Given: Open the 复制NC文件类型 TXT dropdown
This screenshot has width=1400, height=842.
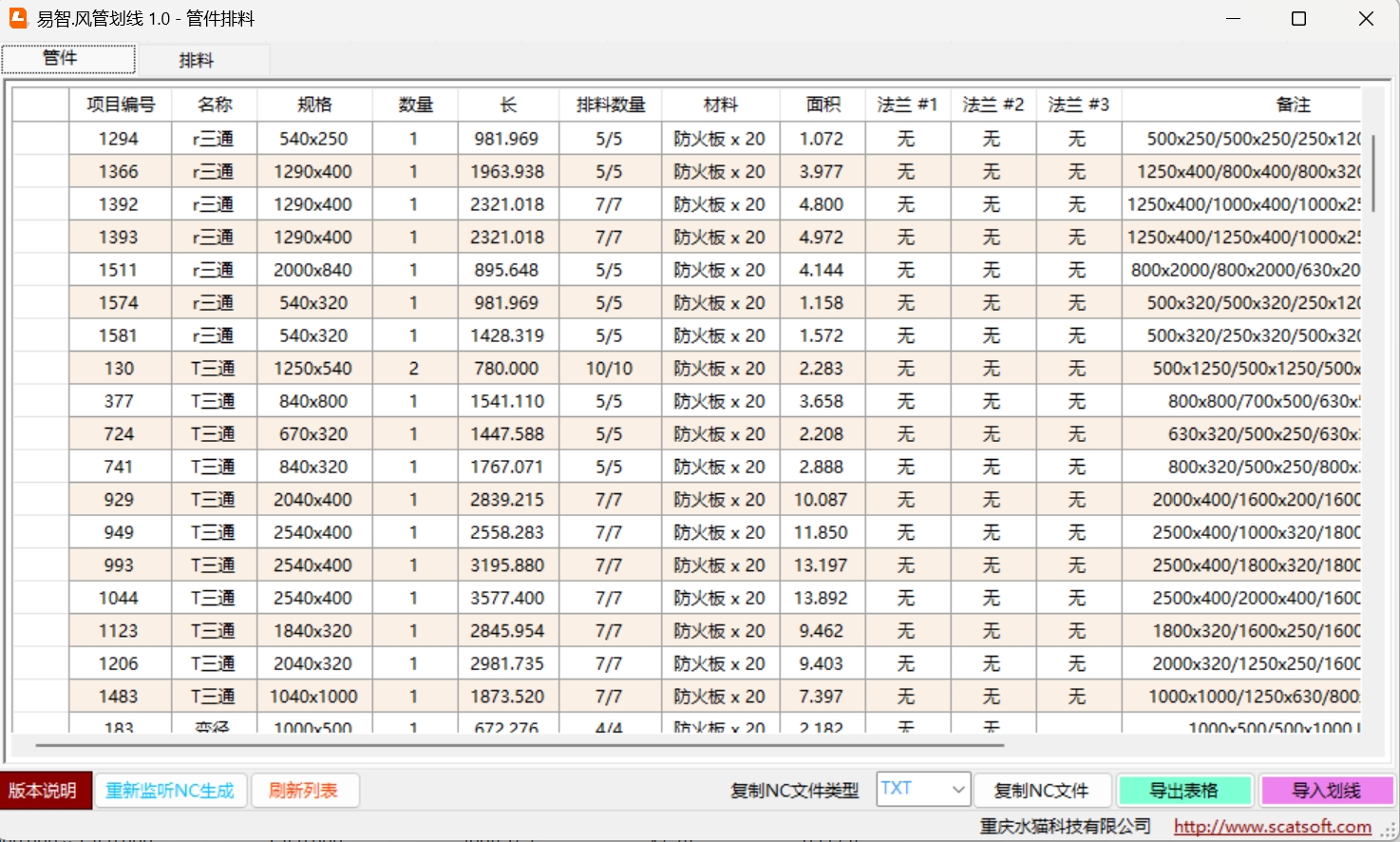Looking at the screenshot, I should pyautogui.click(x=922, y=789).
